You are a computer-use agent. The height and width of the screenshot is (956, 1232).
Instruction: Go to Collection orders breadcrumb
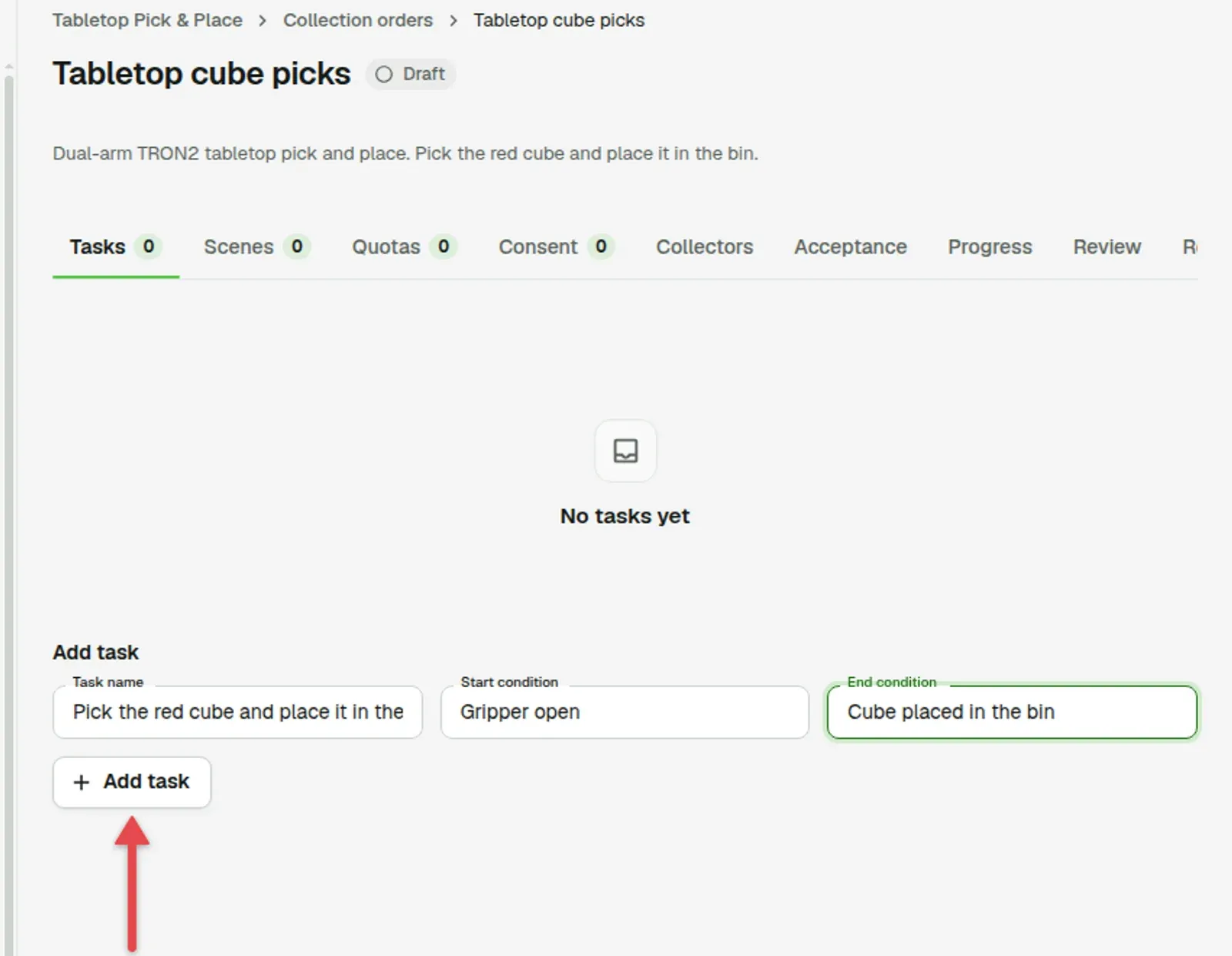(x=358, y=20)
